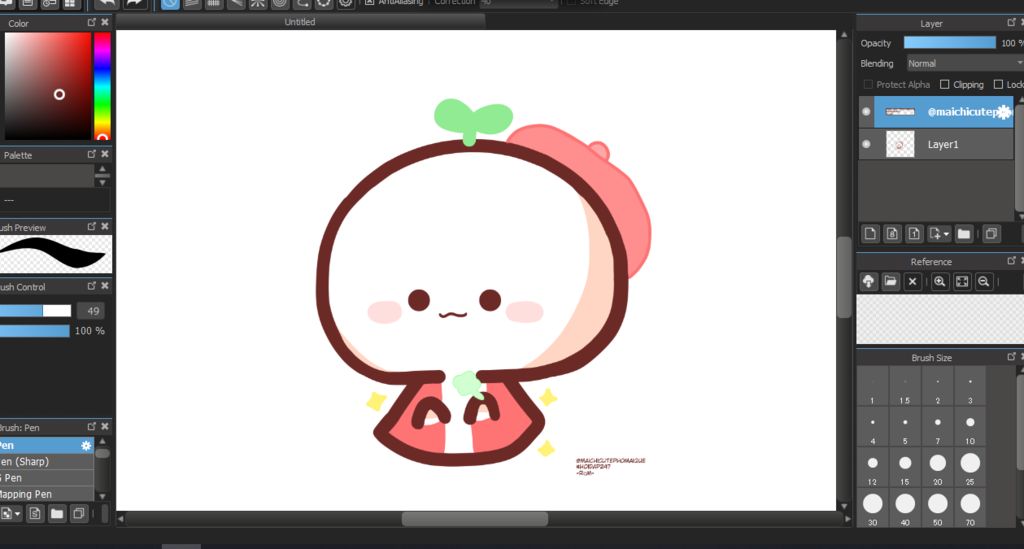Close the Palette panel
The image size is (1024, 549).
[104, 154]
